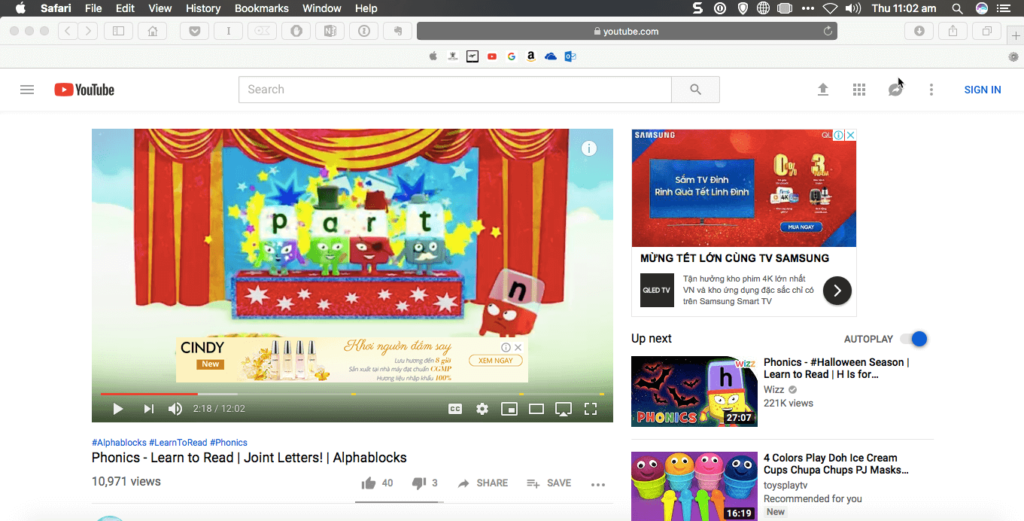Open the YouTube apps grid icon
1024x521 pixels.
click(859, 89)
